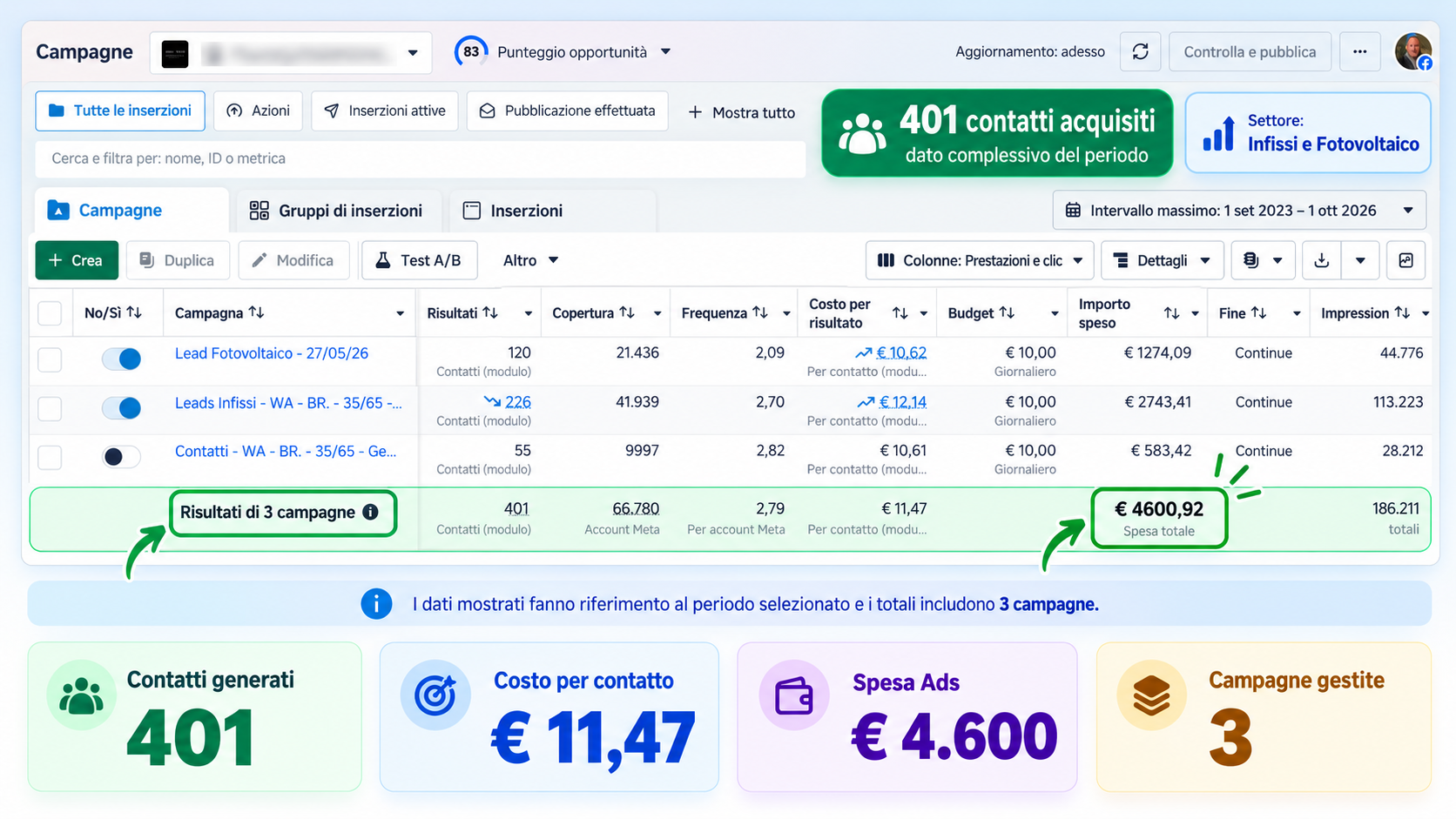Screen dimensions: 1456x819
Task: Click Controlla e pubblica button
Action: coord(1250,52)
